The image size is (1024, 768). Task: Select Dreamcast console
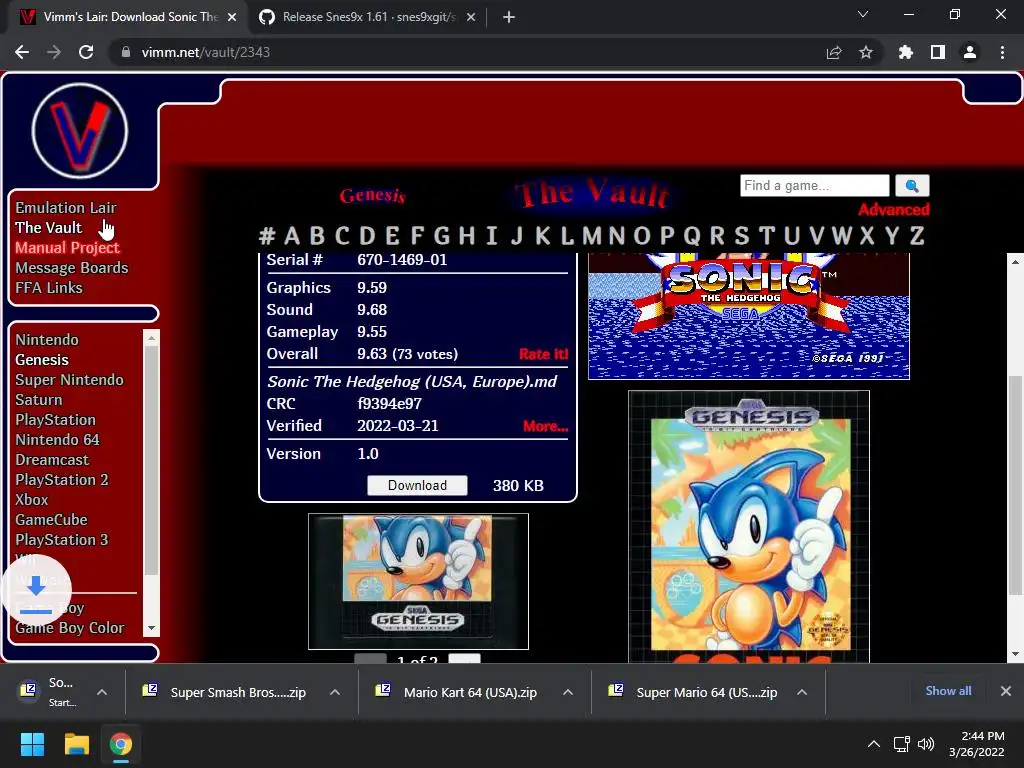(52, 460)
